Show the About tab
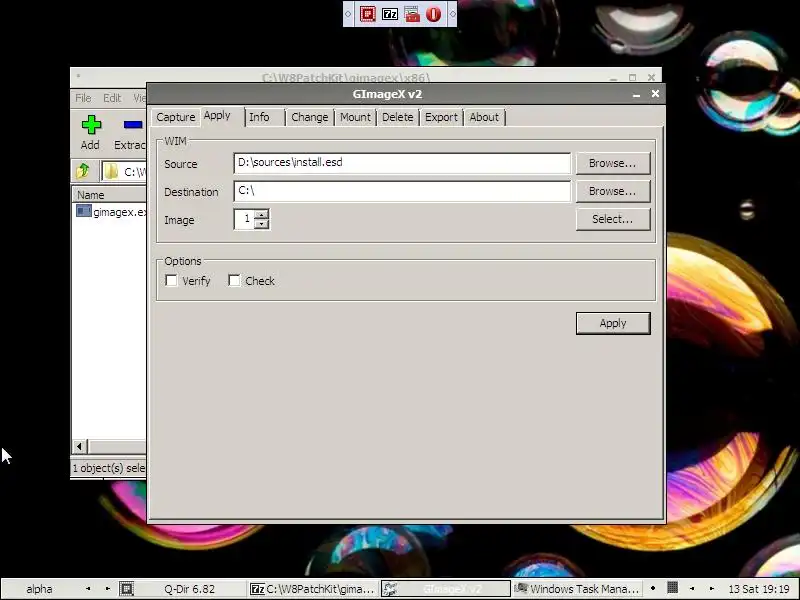 [x=484, y=117]
